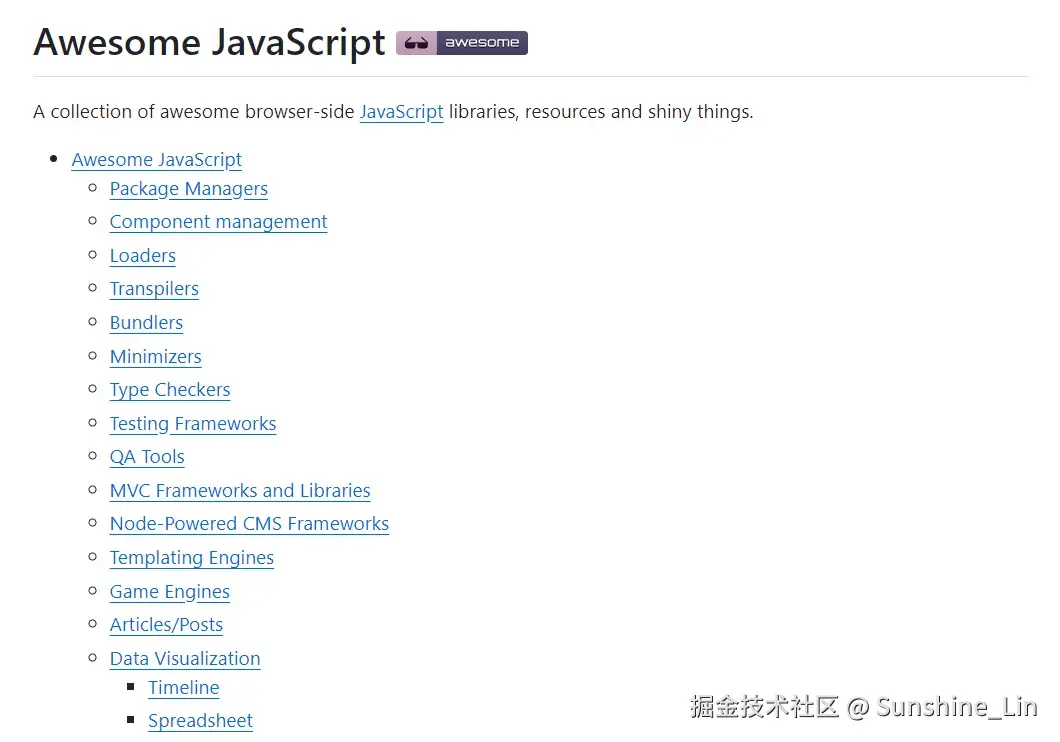Open the Awesome JavaScript contents link

[x=157, y=160]
